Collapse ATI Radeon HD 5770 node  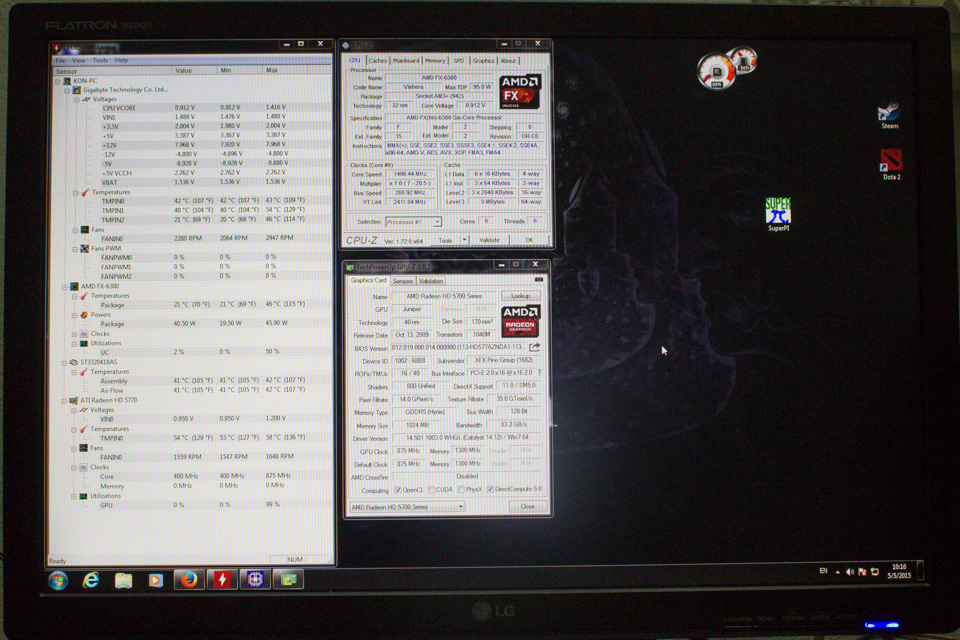[x=64, y=401]
